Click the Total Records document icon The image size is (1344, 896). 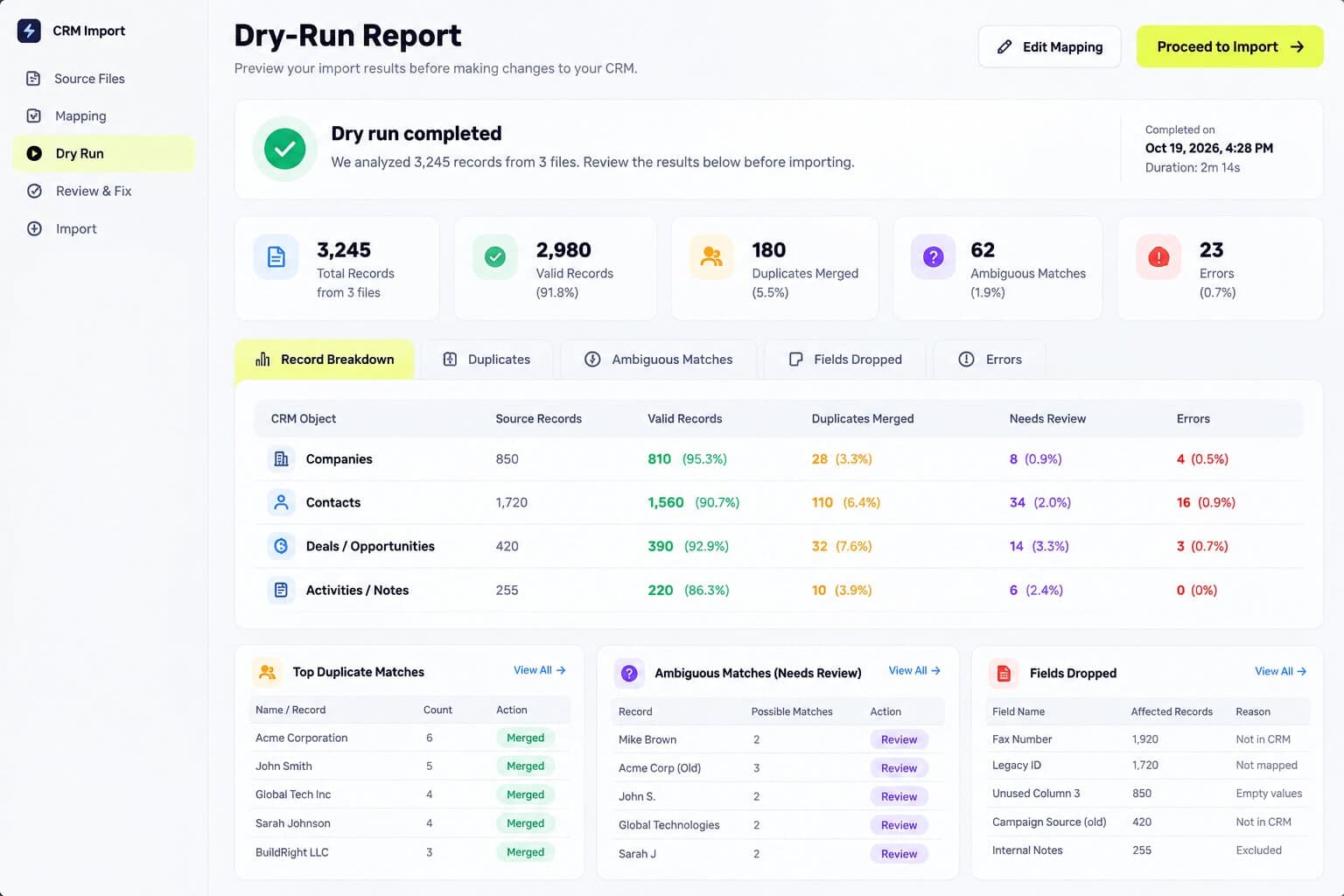(x=276, y=257)
